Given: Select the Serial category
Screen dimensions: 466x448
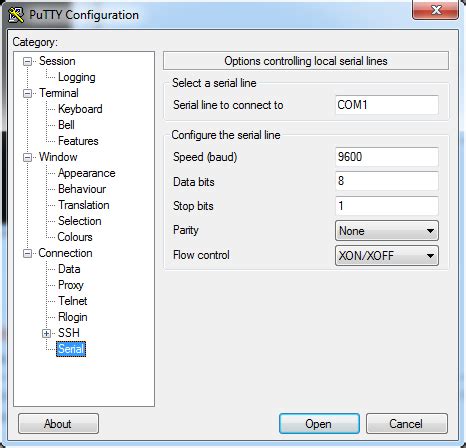Looking at the screenshot, I should click(x=71, y=349).
